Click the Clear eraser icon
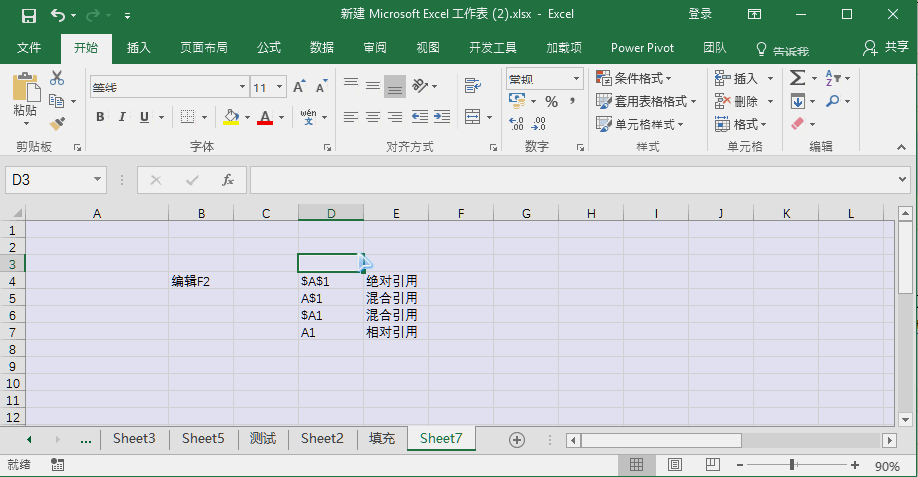918x477 pixels. coord(797,123)
